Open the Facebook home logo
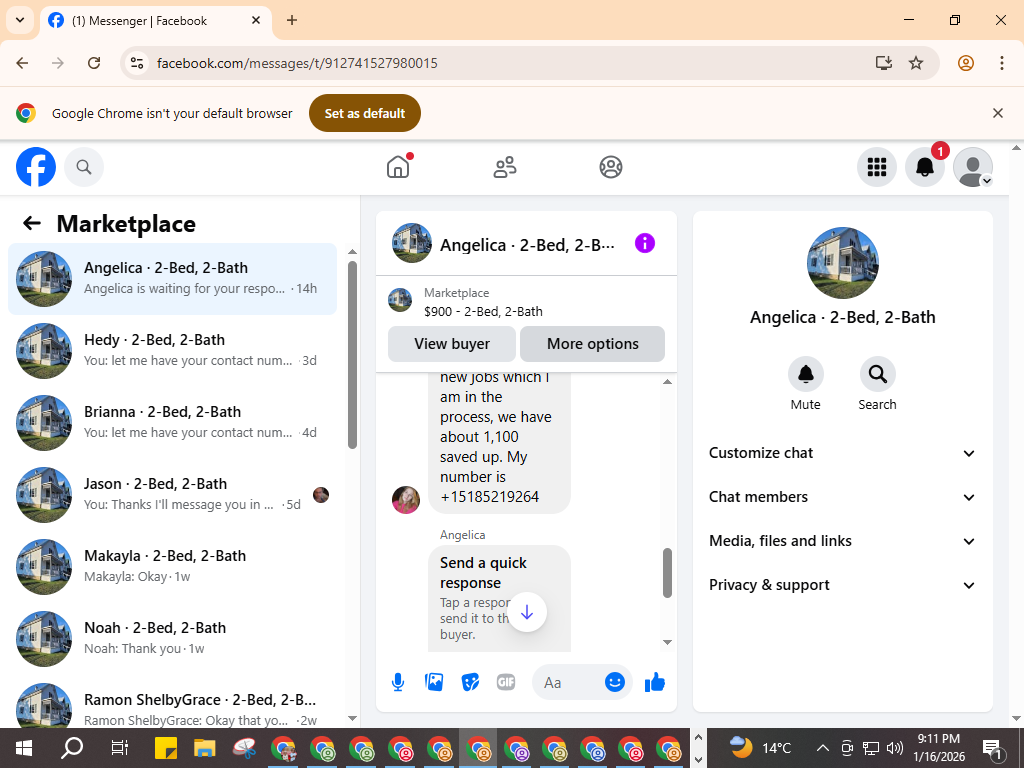 click(x=36, y=167)
